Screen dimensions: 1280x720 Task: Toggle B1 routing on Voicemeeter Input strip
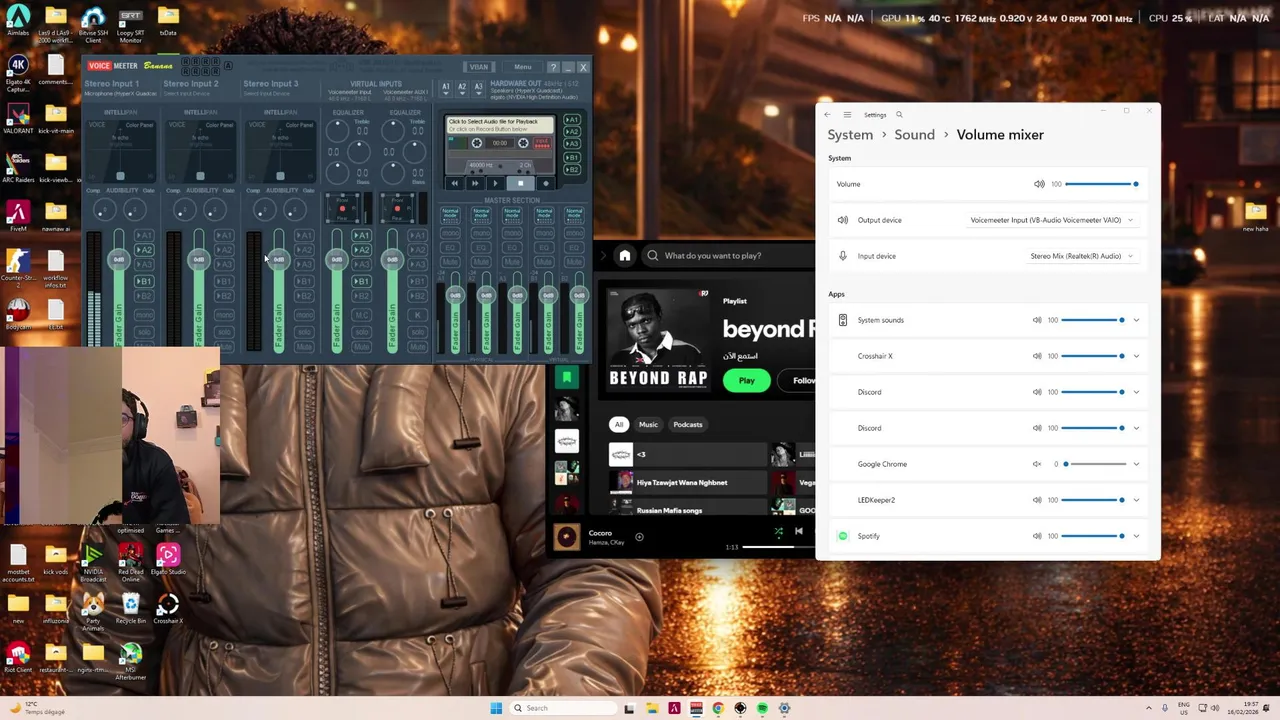(362, 282)
